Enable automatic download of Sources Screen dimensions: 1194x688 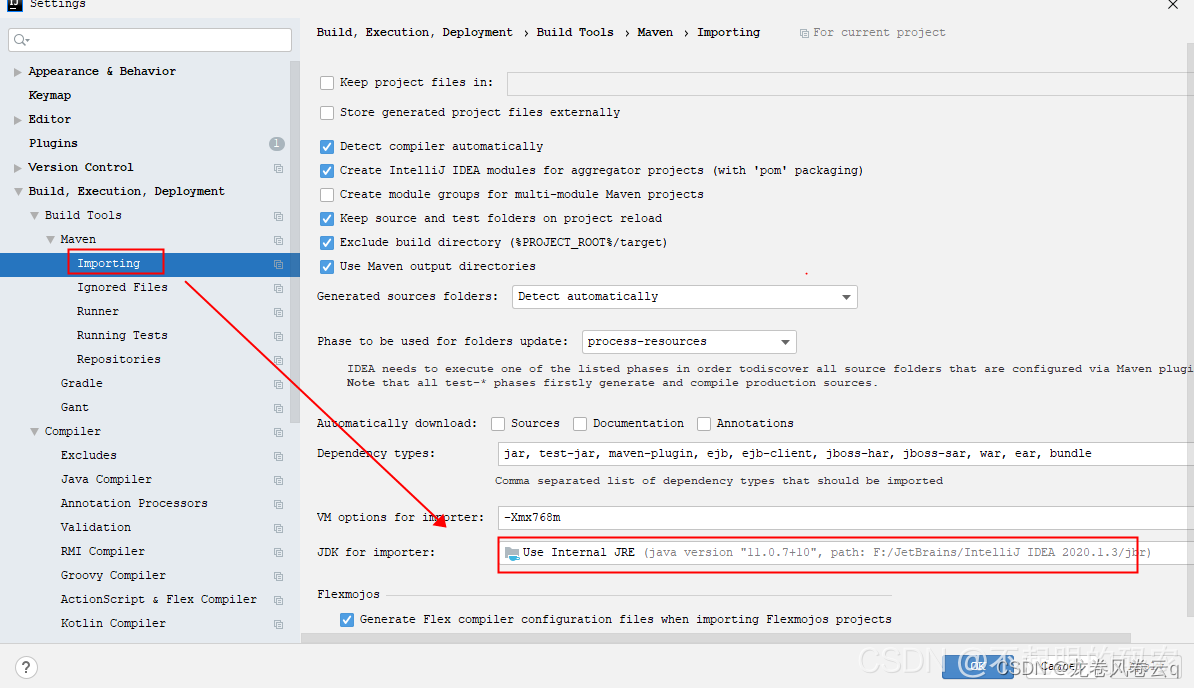coord(498,424)
